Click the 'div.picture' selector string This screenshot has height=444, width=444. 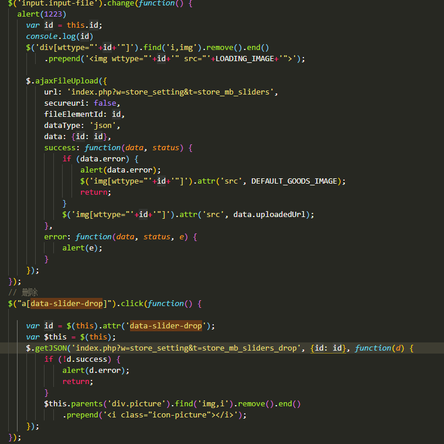point(136,404)
